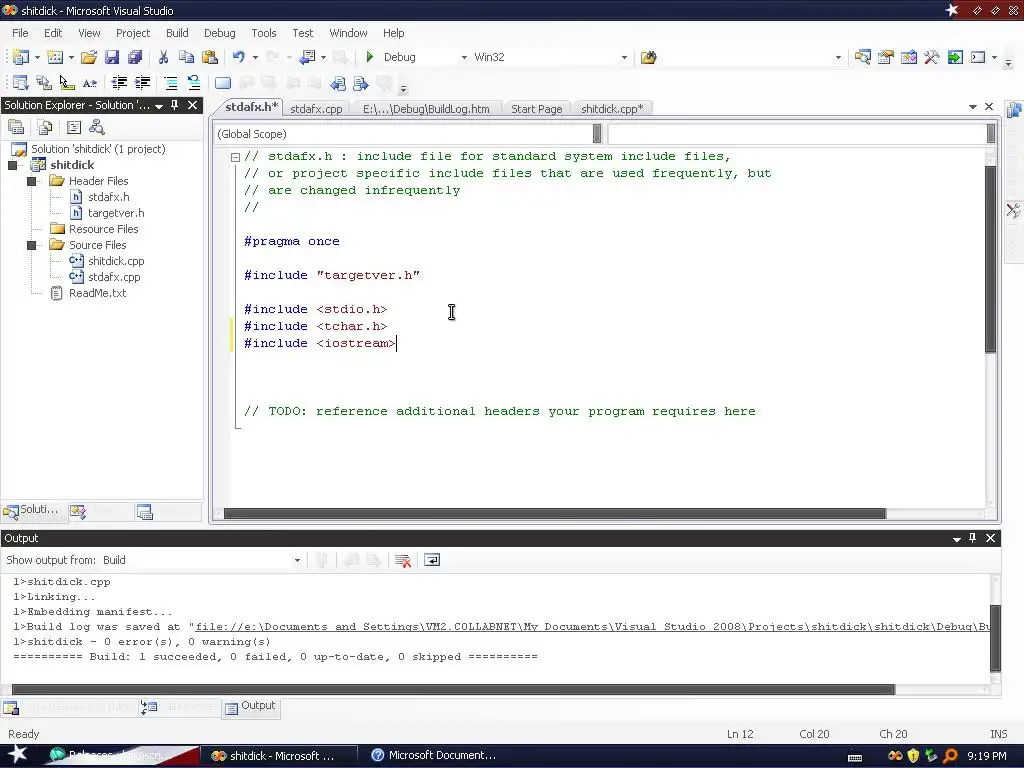Open the Tools menu

tap(264, 33)
